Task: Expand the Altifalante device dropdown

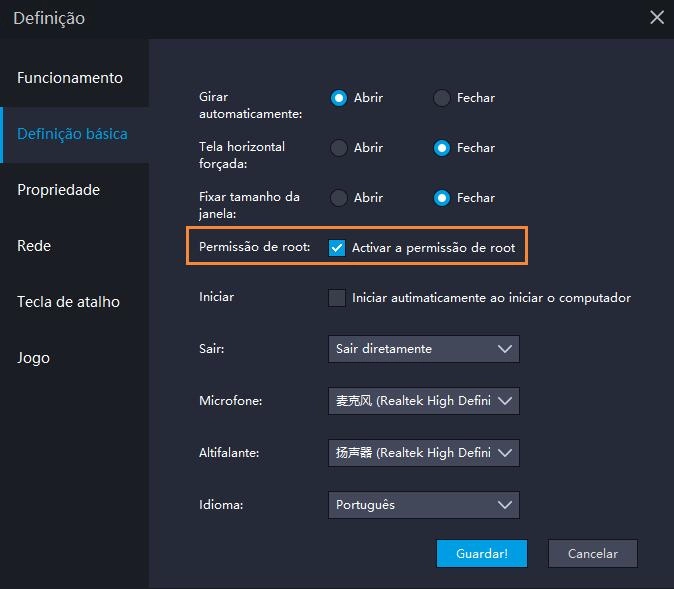Action: pyautogui.click(x=423, y=453)
